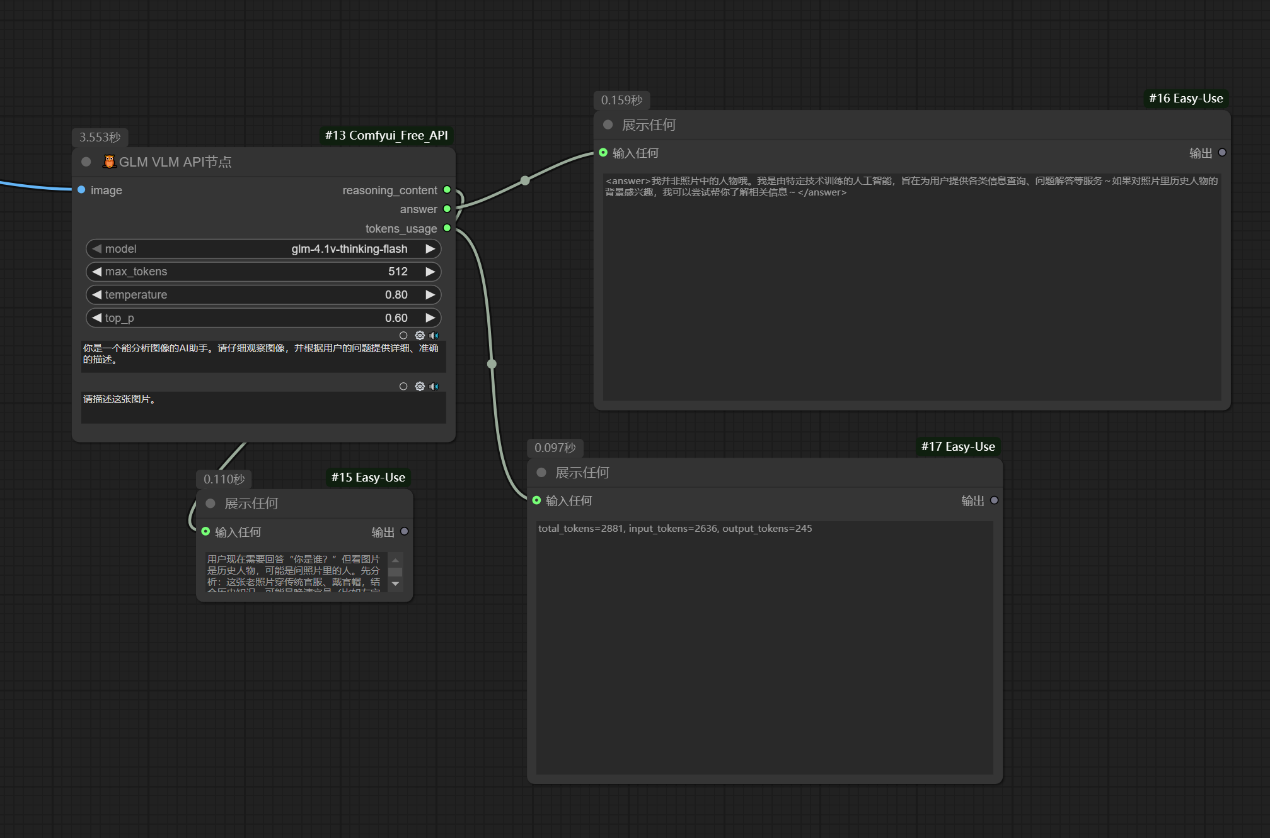
Task: Click the speaker icon above the user prompt
Action: 434,386
